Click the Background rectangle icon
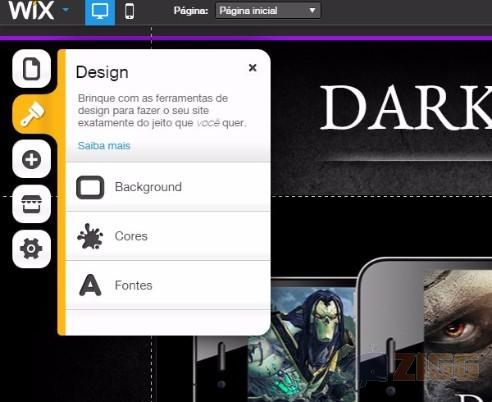Viewport: 492px width, 402px height. coord(90,187)
